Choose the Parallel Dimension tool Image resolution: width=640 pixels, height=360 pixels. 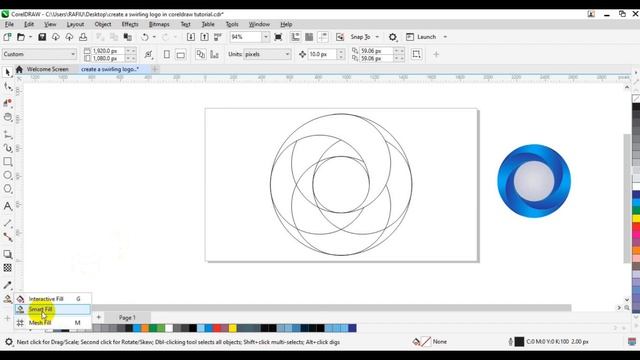pyautogui.click(x=7, y=223)
